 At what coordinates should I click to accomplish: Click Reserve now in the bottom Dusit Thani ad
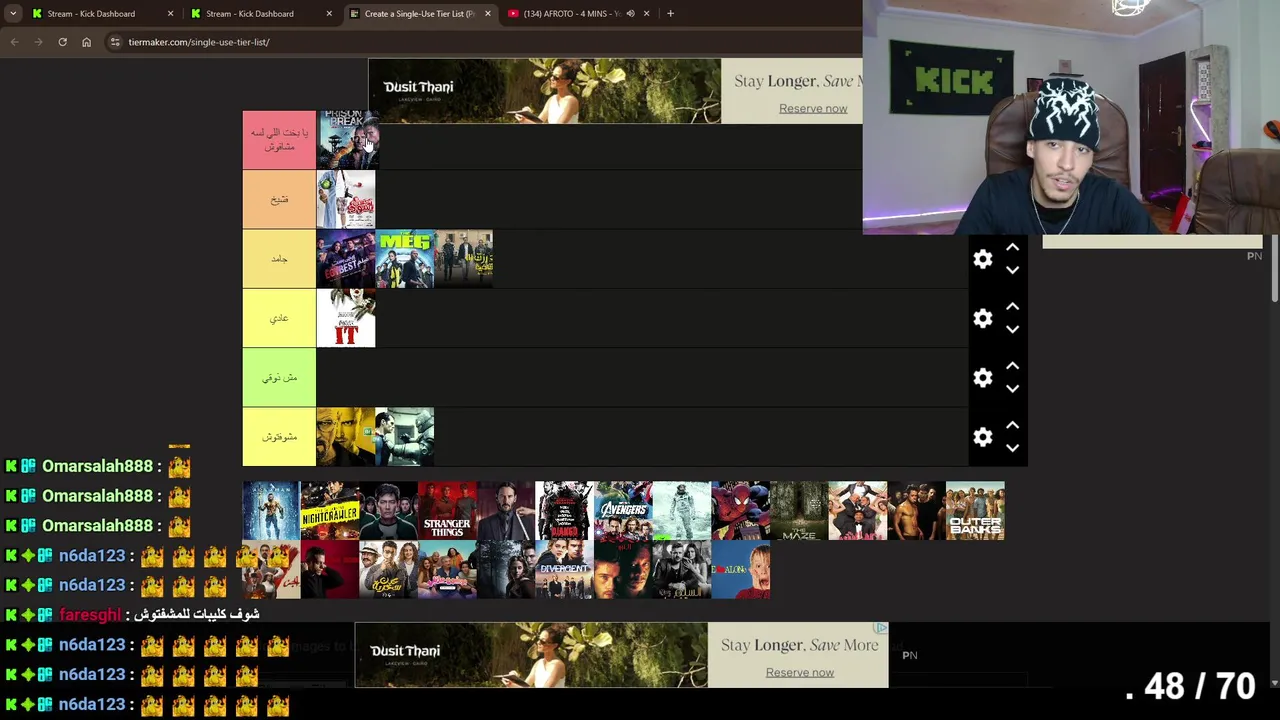pos(800,672)
